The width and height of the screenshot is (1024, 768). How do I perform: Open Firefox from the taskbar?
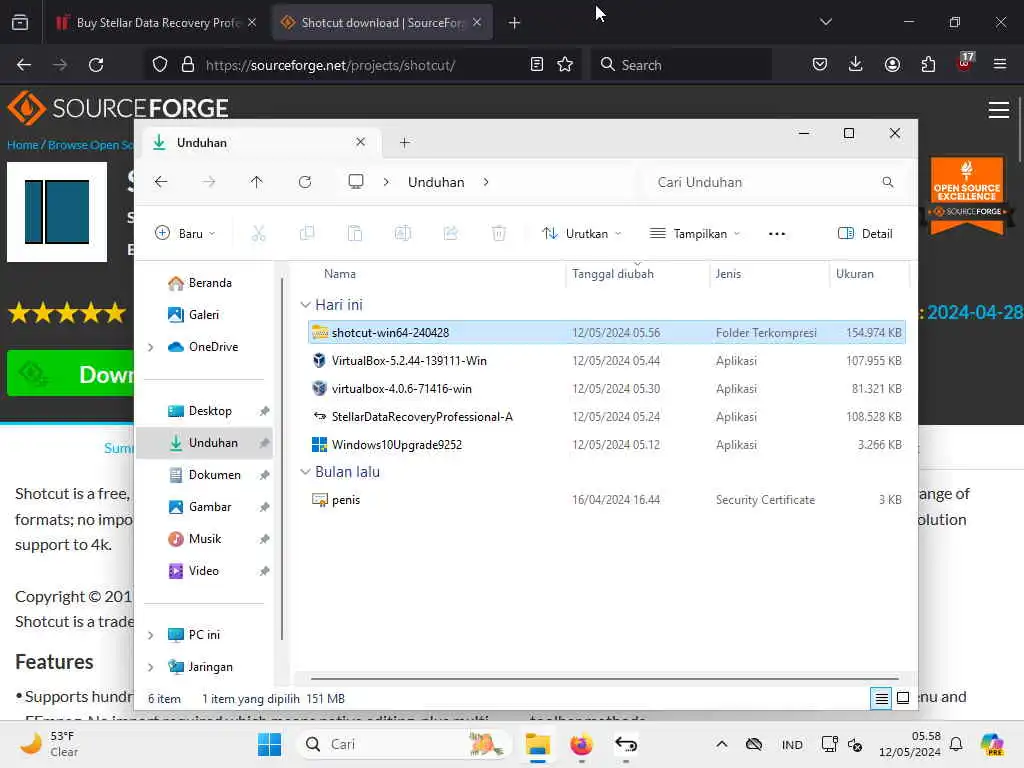click(581, 744)
